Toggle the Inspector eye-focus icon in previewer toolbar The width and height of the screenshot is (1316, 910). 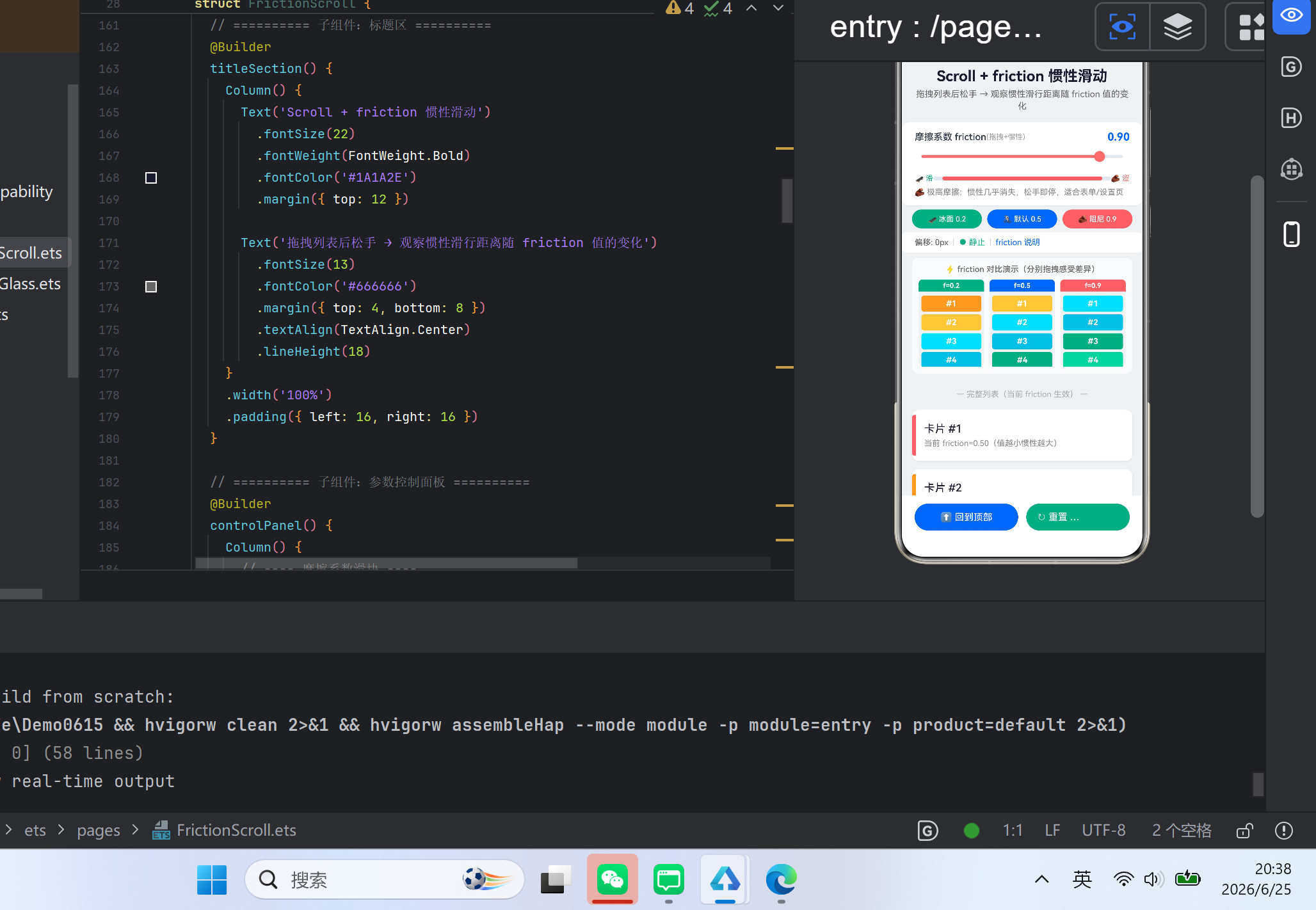[x=1122, y=27]
